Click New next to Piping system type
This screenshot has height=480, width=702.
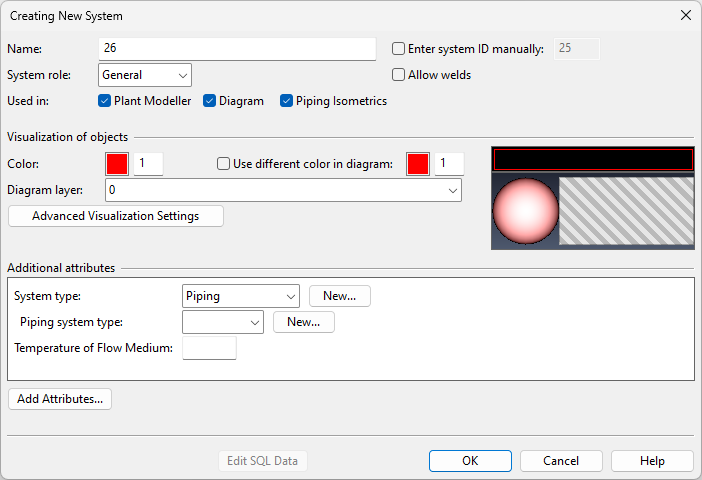click(303, 322)
